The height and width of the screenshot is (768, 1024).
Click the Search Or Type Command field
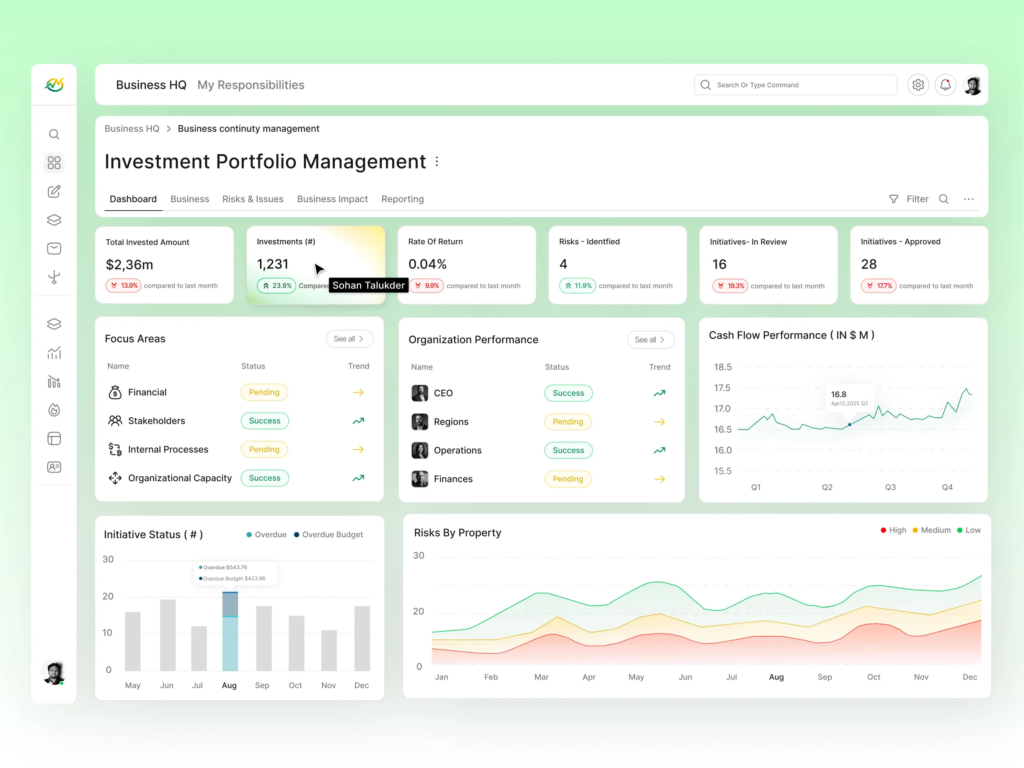click(x=795, y=85)
